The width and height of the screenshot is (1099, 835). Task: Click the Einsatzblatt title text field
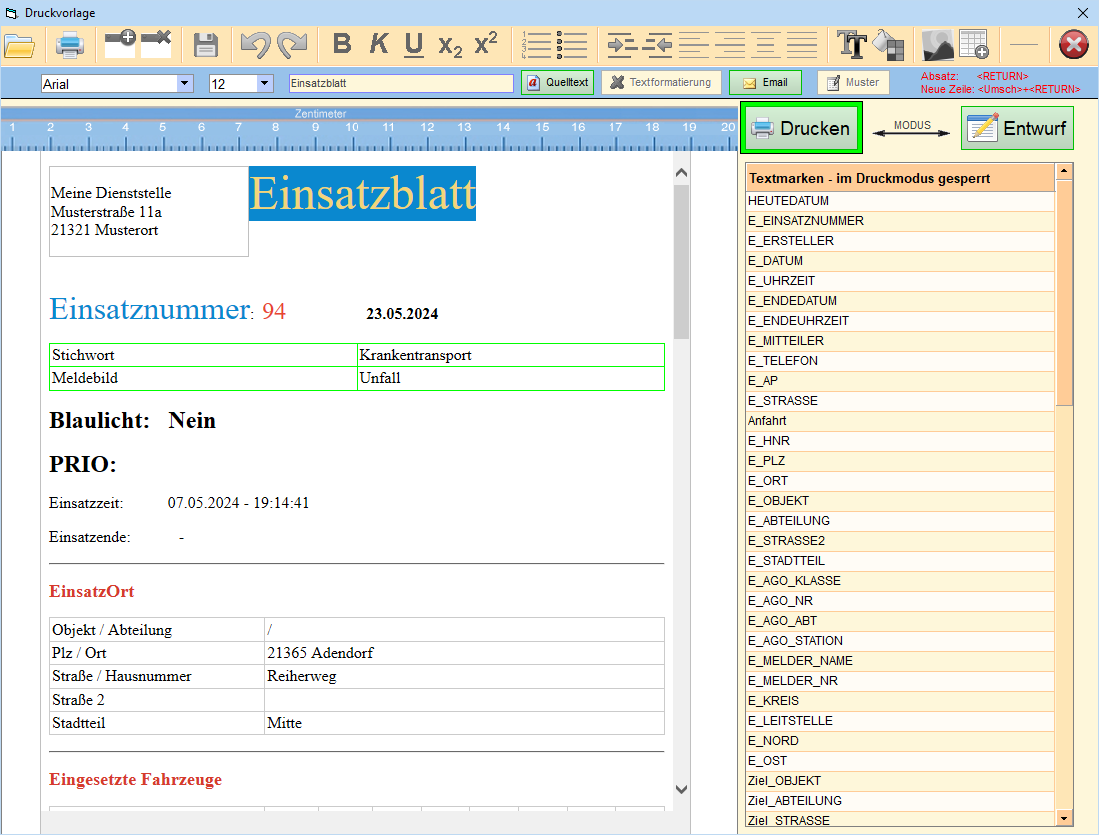400,84
